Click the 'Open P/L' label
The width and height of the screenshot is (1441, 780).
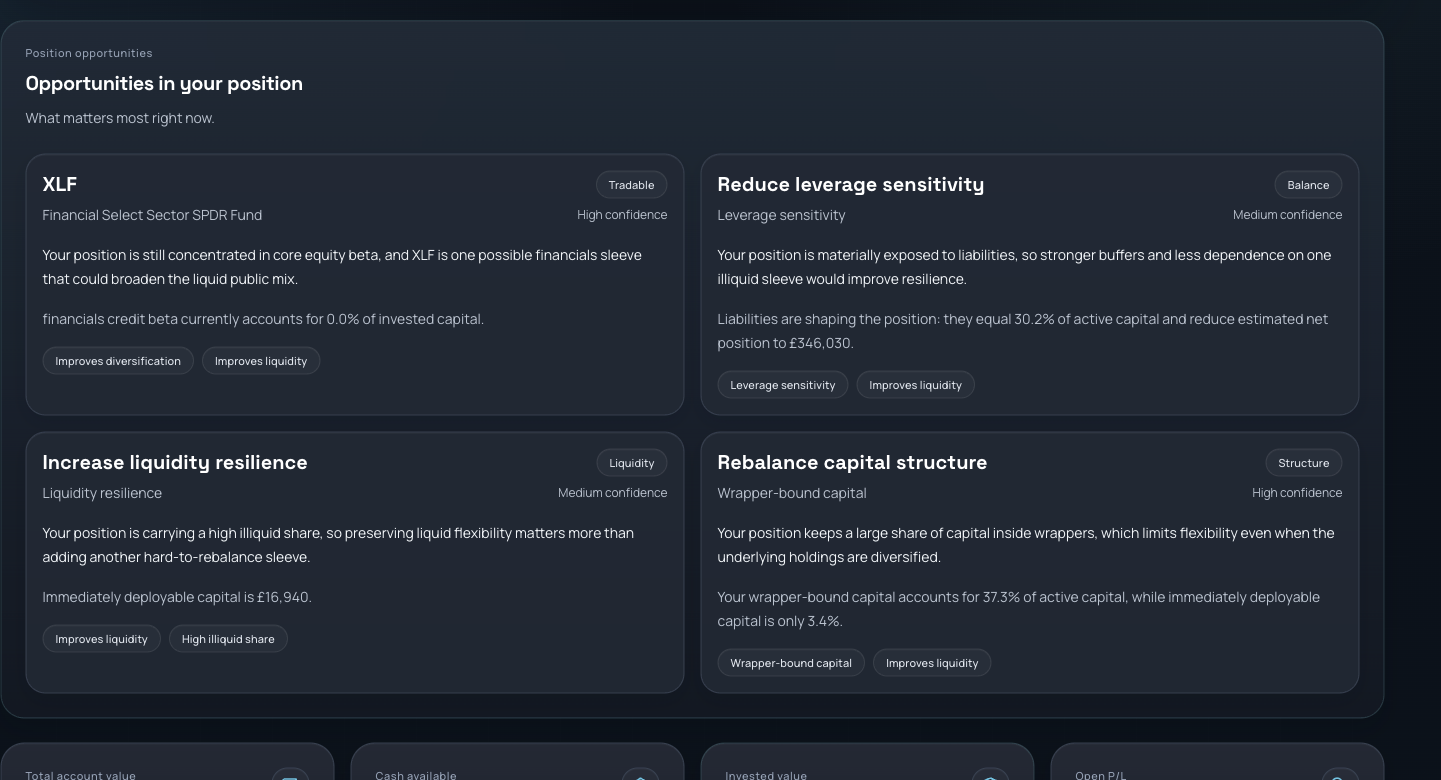[x=1100, y=775]
